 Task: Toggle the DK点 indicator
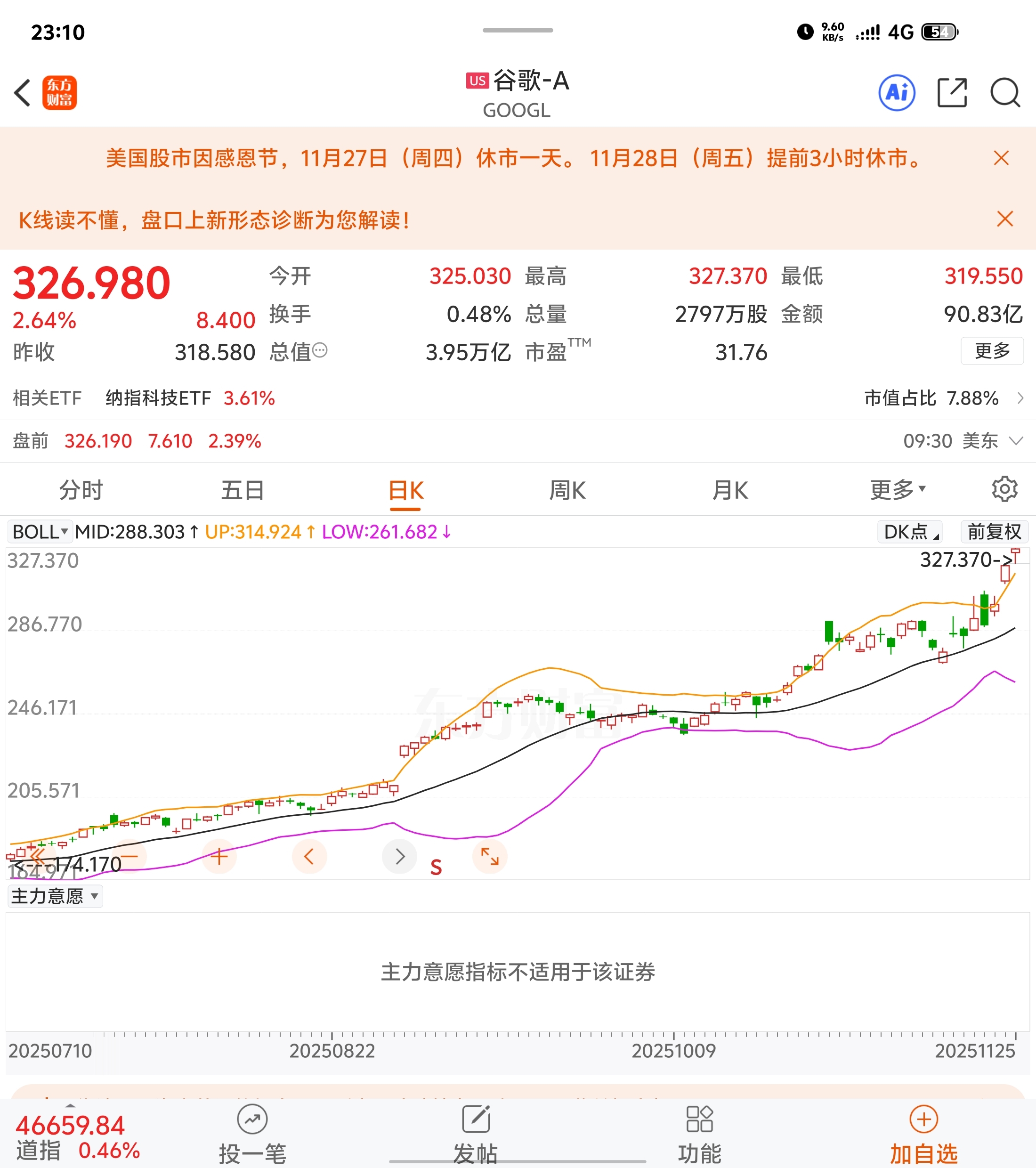[909, 531]
